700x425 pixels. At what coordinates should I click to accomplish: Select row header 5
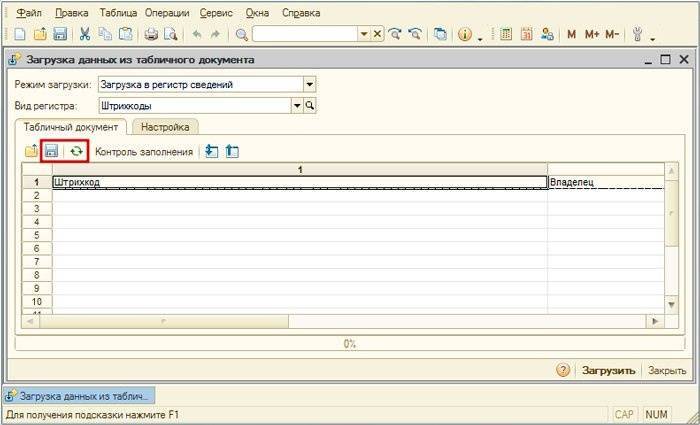point(37,235)
